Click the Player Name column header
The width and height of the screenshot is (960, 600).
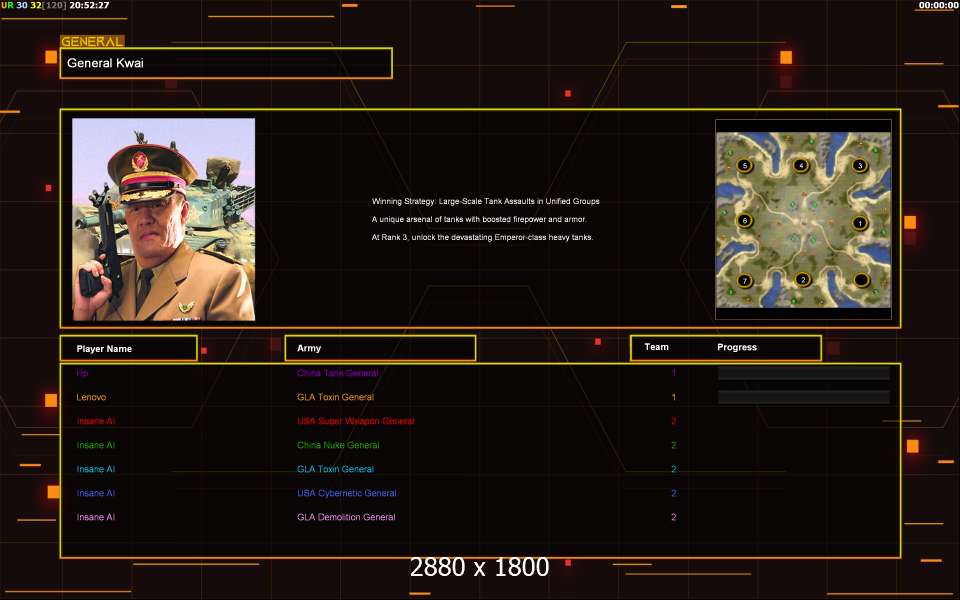129,348
